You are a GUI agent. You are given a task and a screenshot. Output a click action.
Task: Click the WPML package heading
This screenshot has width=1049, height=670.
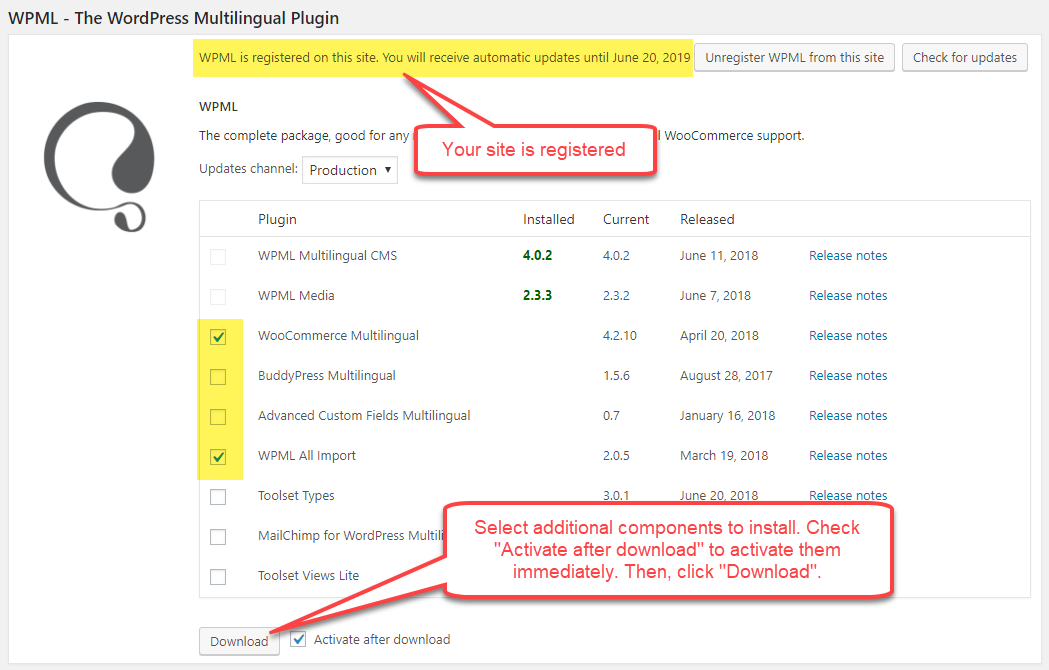point(218,106)
